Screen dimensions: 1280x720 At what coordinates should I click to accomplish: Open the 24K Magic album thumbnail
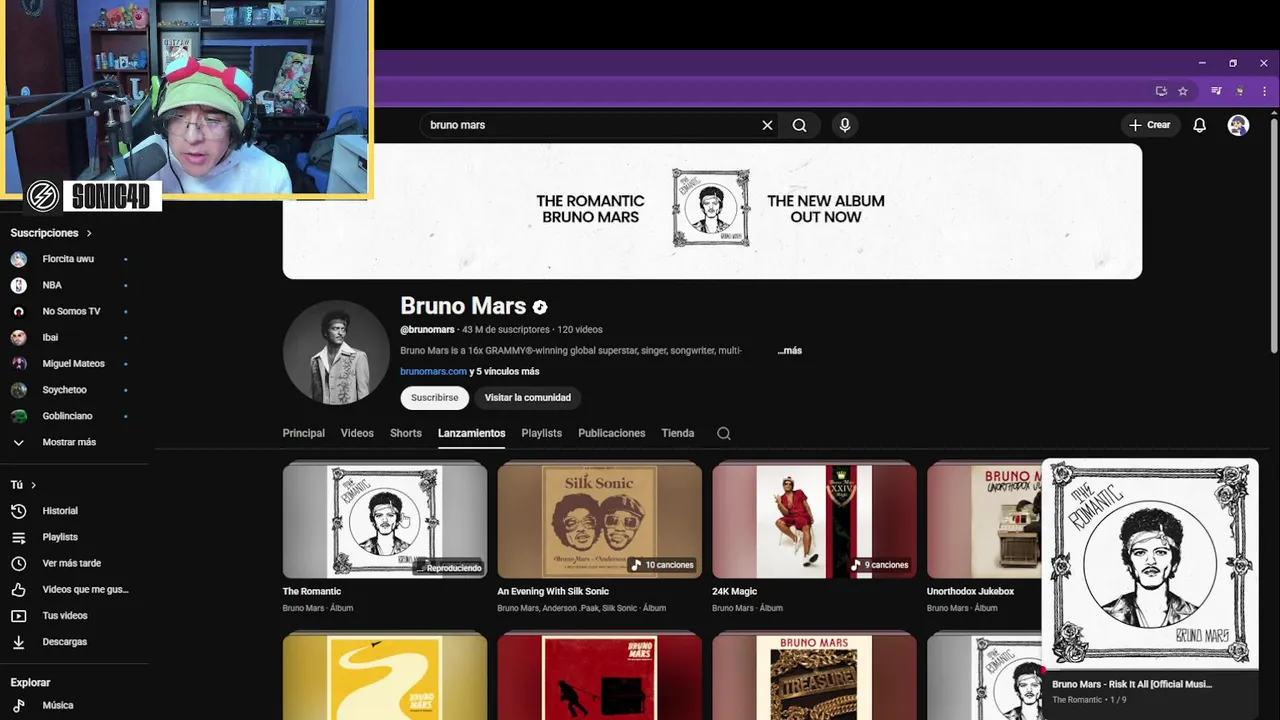pos(814,521)
